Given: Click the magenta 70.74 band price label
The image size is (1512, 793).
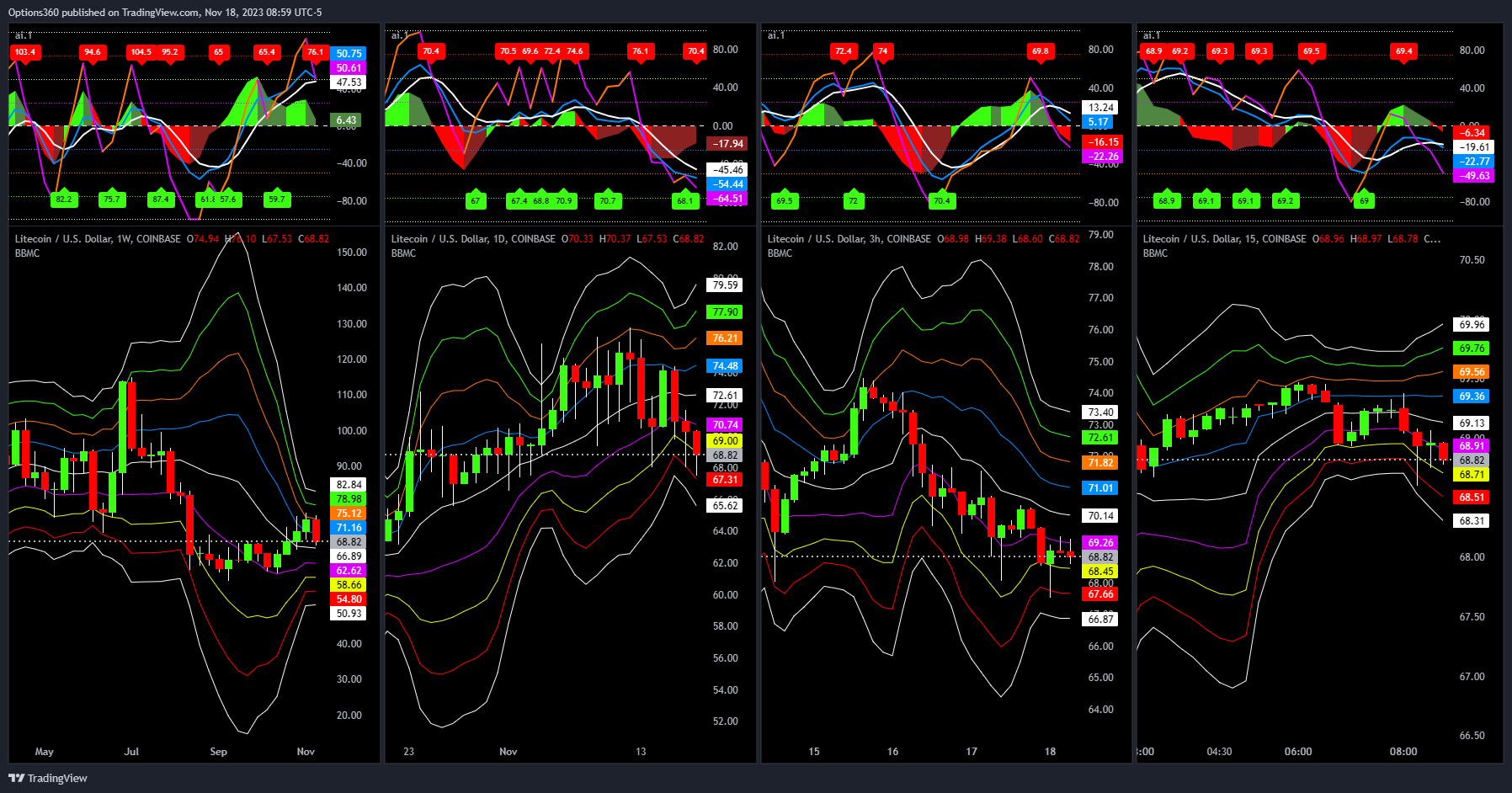Looking at the screenshot, I should [725, 425].
